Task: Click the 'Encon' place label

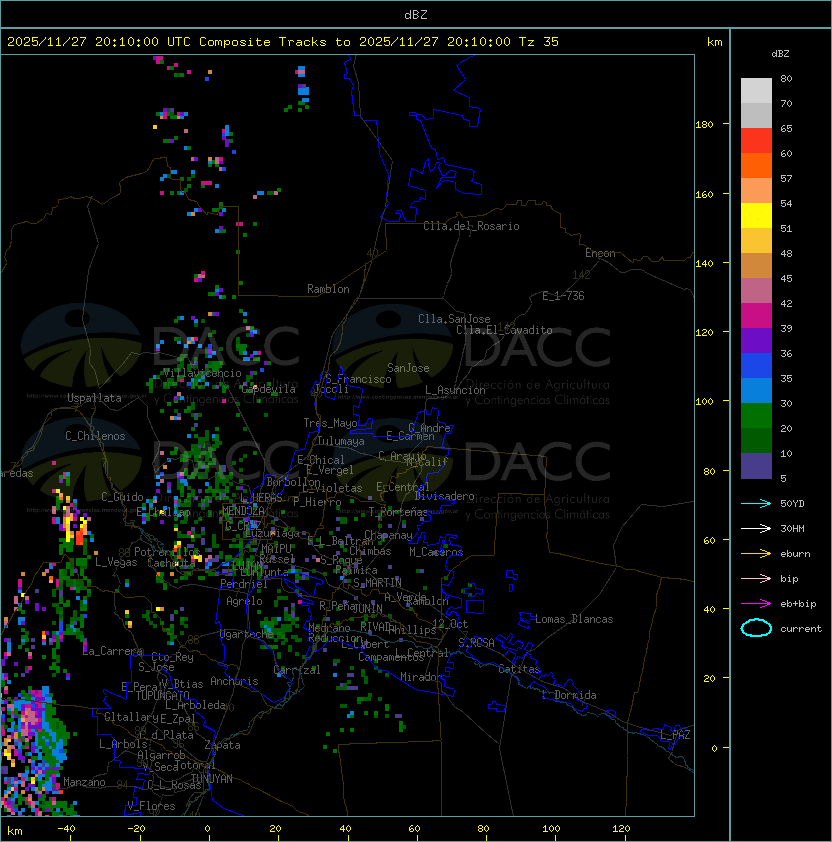Action: [x=600, y=253]
